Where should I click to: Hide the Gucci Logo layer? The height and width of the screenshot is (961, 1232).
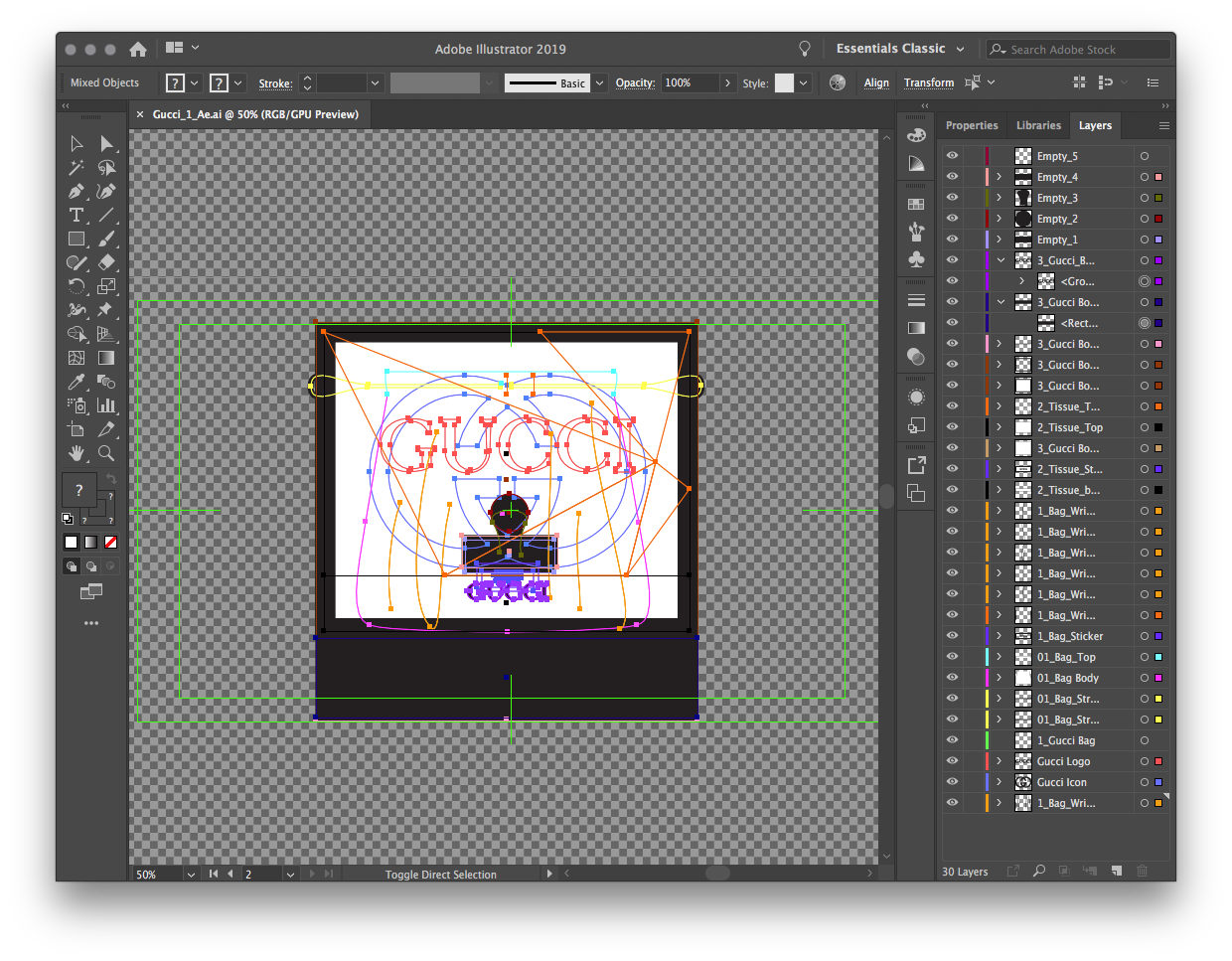pyautogui.click(x=952, y=761)
